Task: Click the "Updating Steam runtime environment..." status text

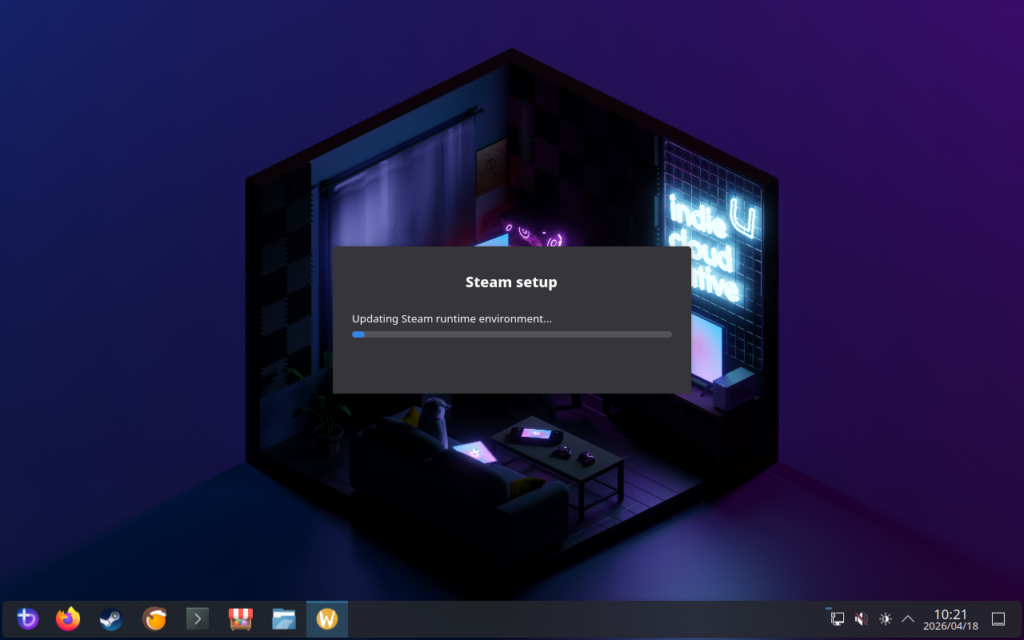Action: [x=451, y=318]
